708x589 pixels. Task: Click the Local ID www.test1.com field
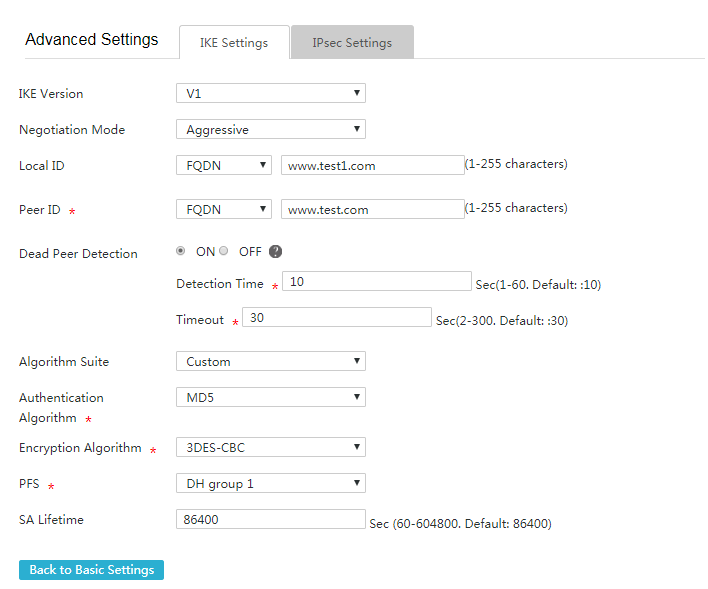pyautogui.click(x=373, y=165)
